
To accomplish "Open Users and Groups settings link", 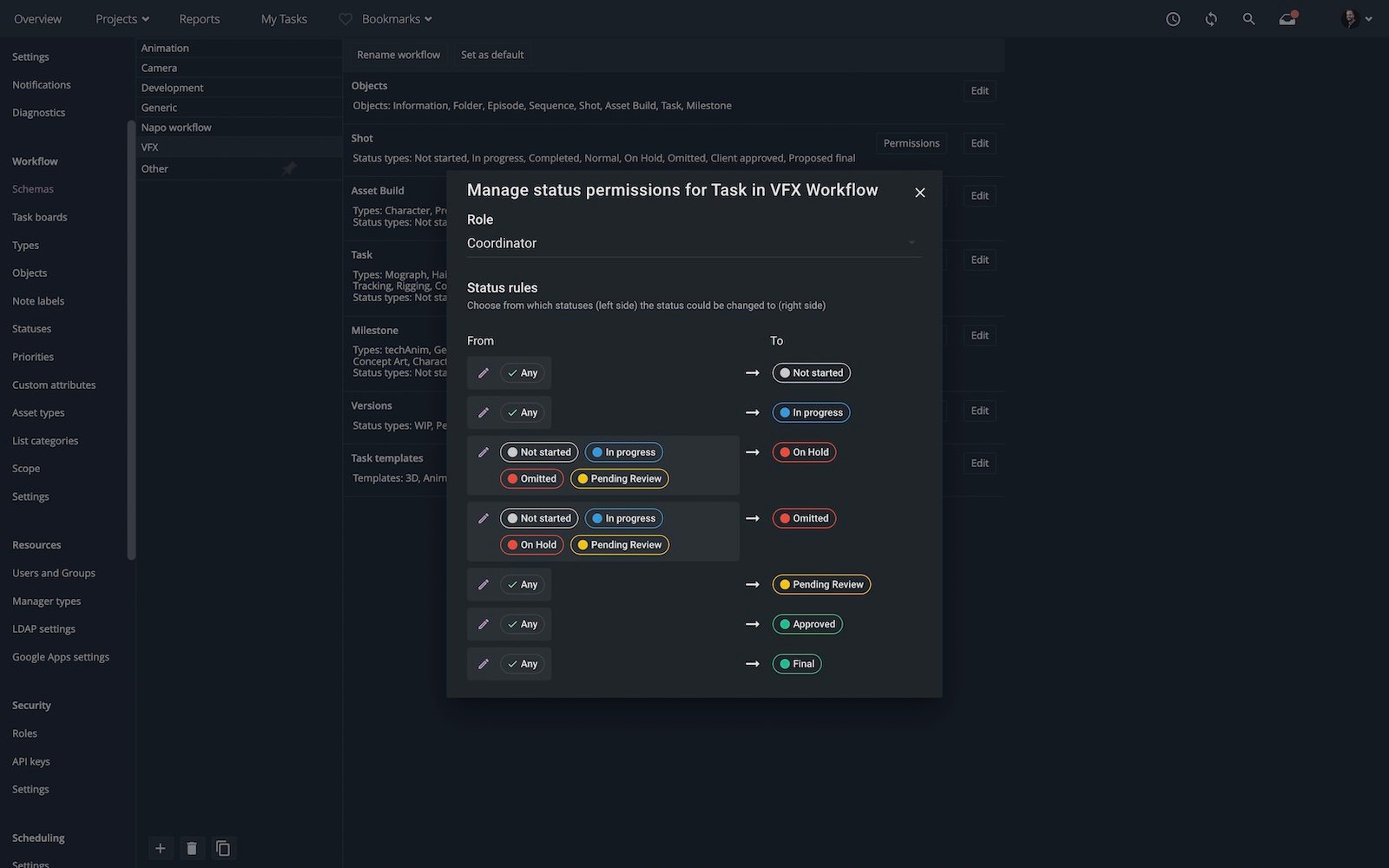I will click(x=54, y=573).
